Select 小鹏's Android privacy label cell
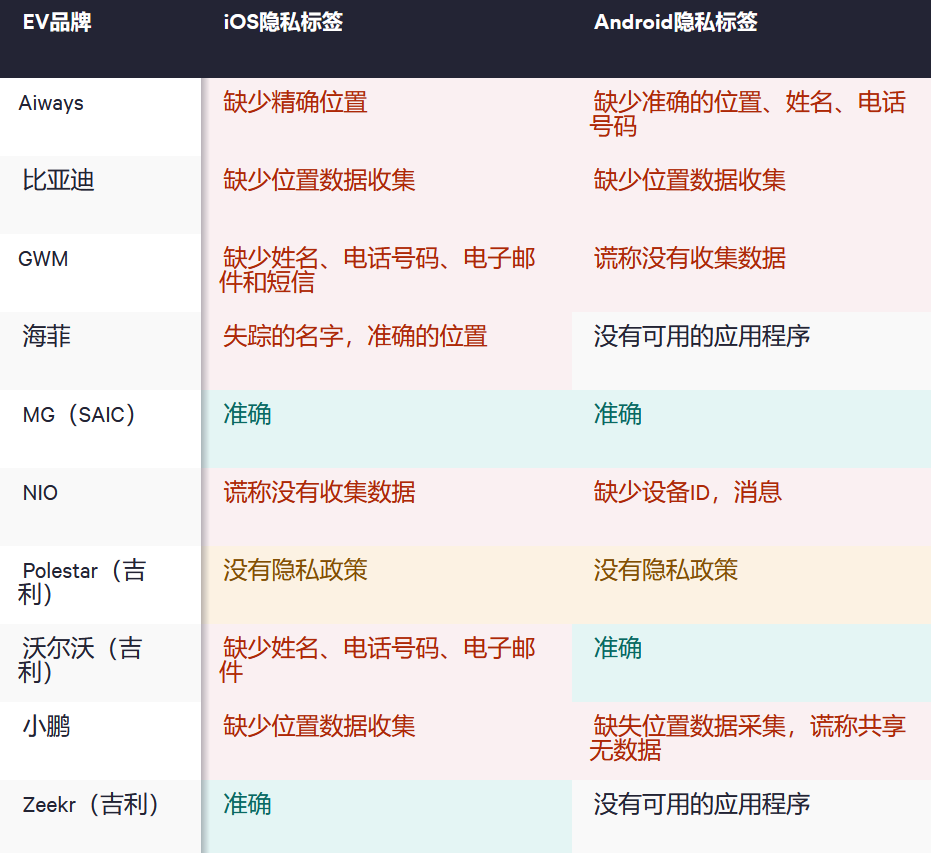 point(748,738)
